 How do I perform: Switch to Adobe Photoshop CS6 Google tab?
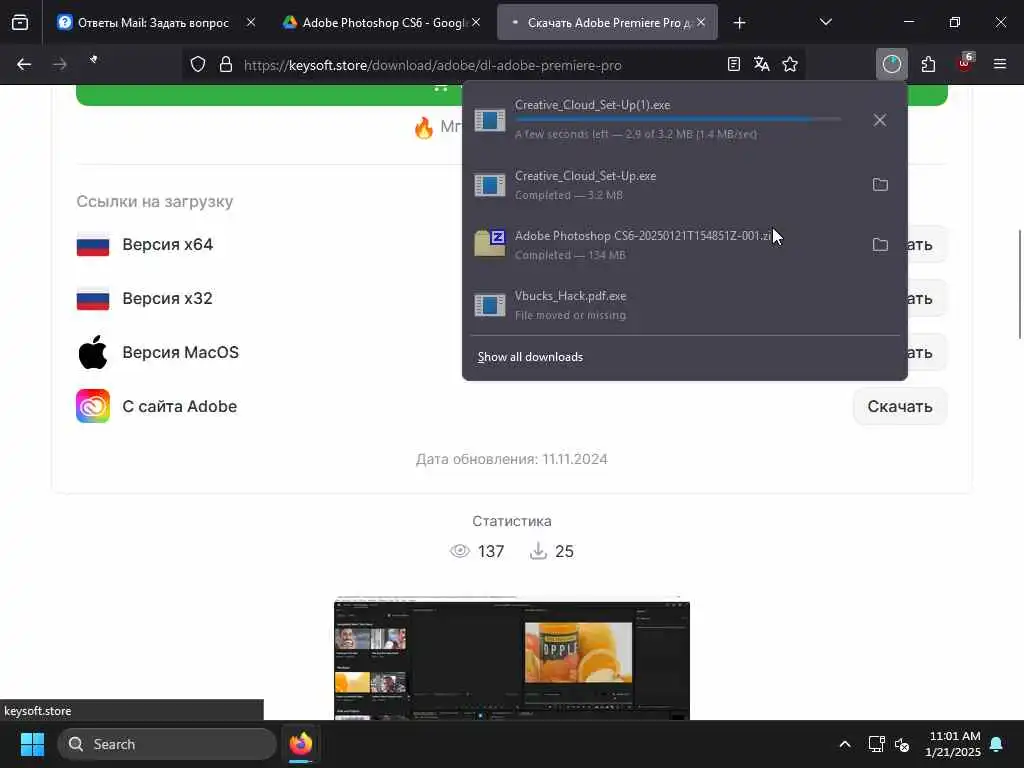pyautogui.click(x=382, y=23)
